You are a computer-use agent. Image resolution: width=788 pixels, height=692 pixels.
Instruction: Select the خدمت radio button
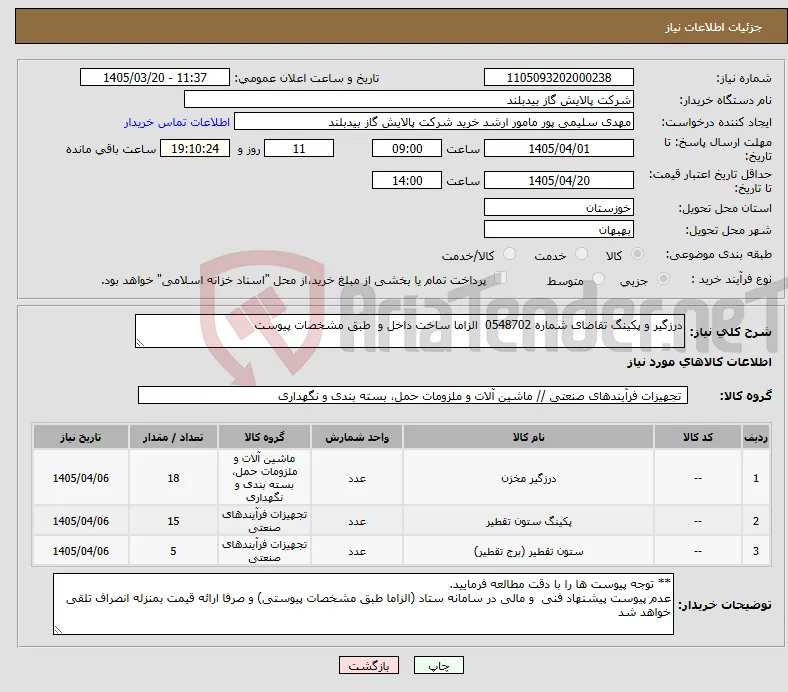coord(581,254)
